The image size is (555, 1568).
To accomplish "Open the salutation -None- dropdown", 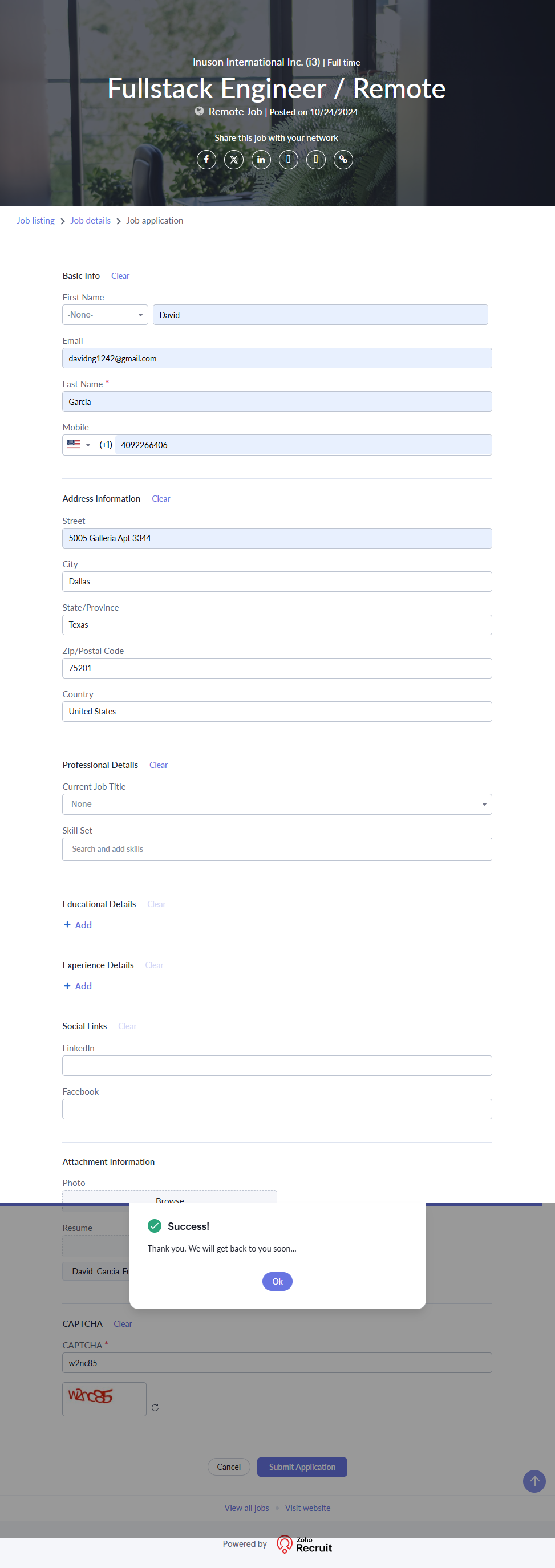I will 105,315.
